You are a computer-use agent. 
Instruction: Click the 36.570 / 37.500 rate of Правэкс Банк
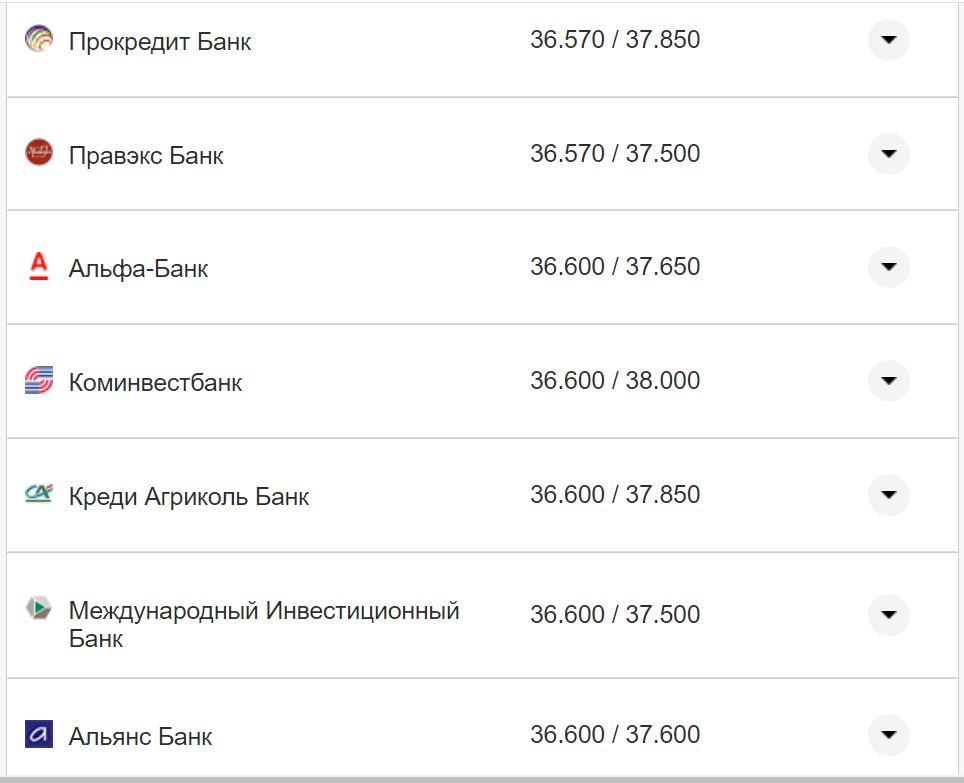tap(617, 154)
